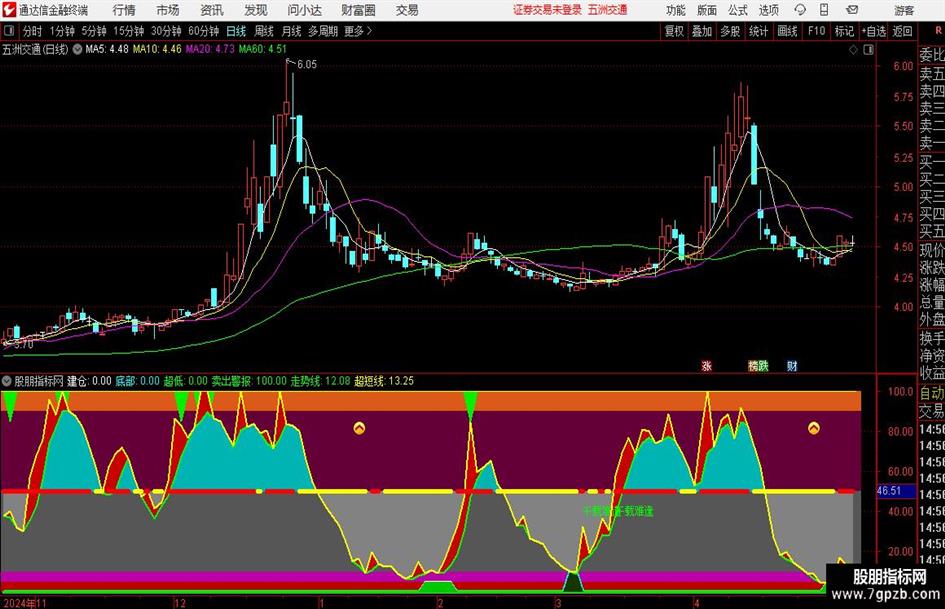Open F10 company info

click(x=817, y=31)
